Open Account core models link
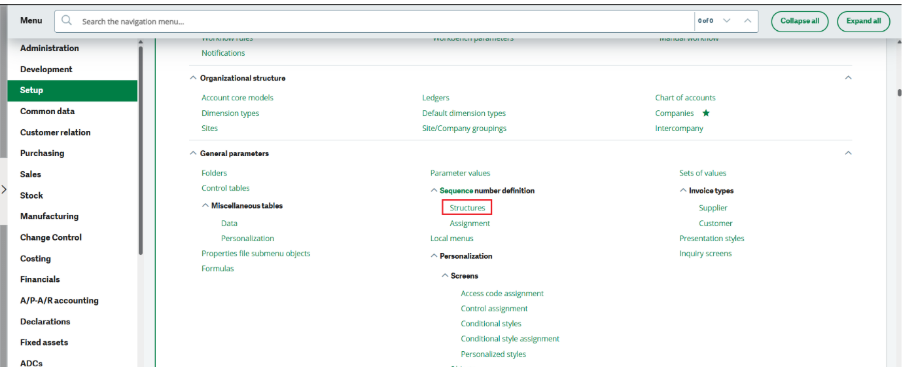Image resolution: width=903 pixels, height=370 pixels. (237, 98)
